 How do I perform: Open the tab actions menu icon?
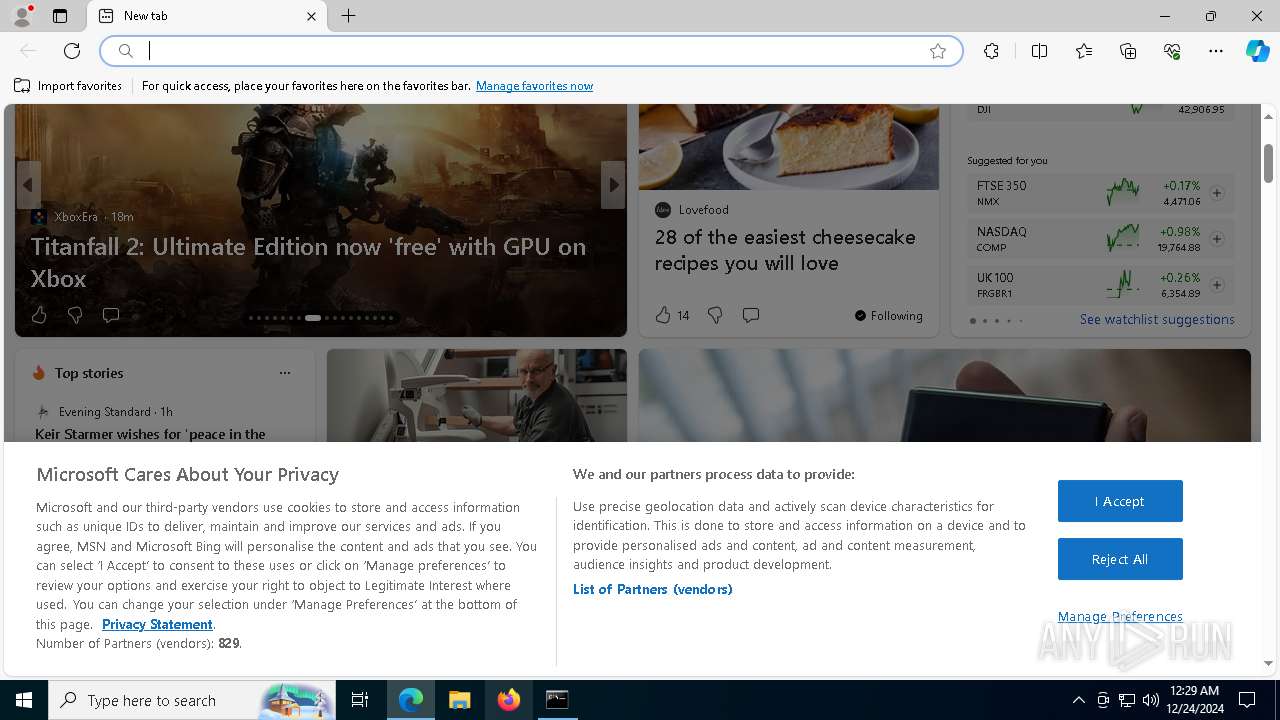pyautogui.click(x=60, y=16)
